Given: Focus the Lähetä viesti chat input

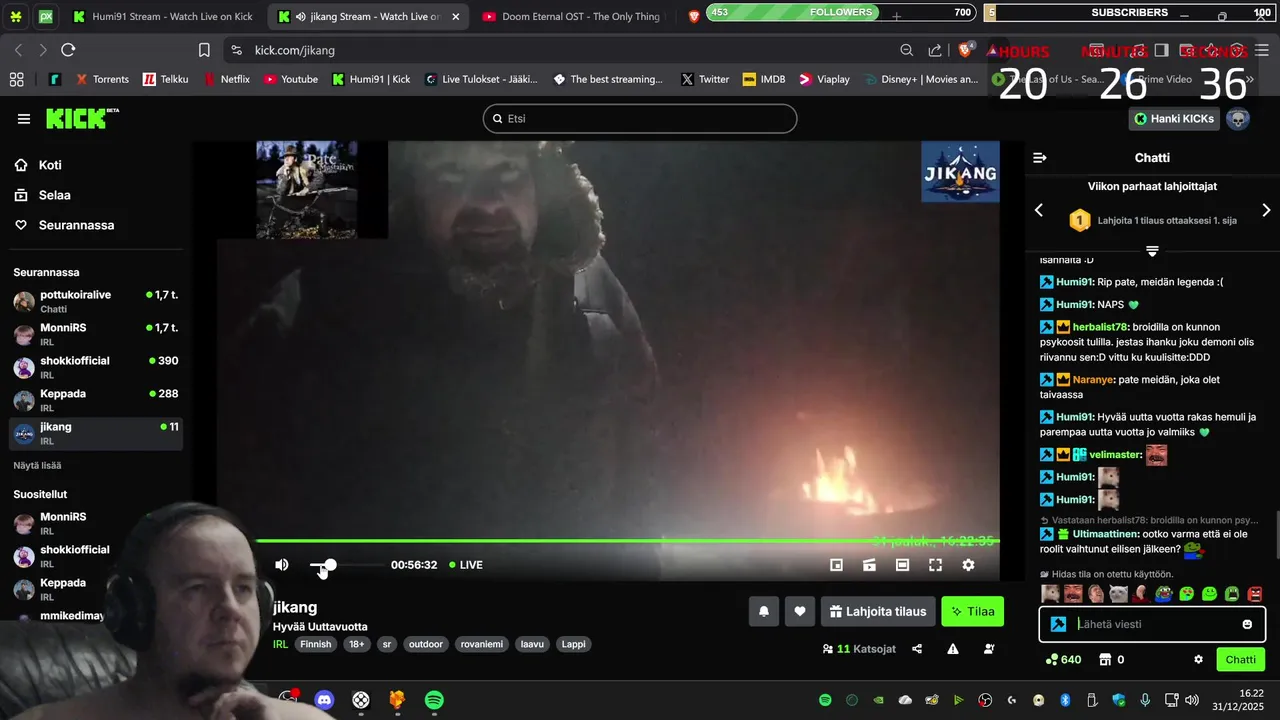Looking at the screenshot, I should [x=1152, y=624].
